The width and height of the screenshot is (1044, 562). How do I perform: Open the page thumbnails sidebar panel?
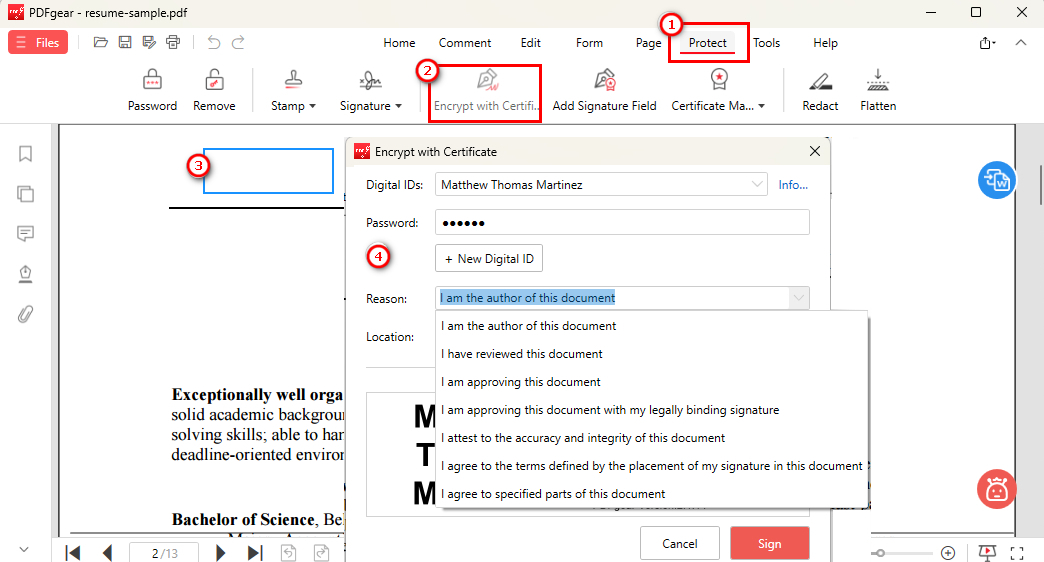tap(25, 194)
